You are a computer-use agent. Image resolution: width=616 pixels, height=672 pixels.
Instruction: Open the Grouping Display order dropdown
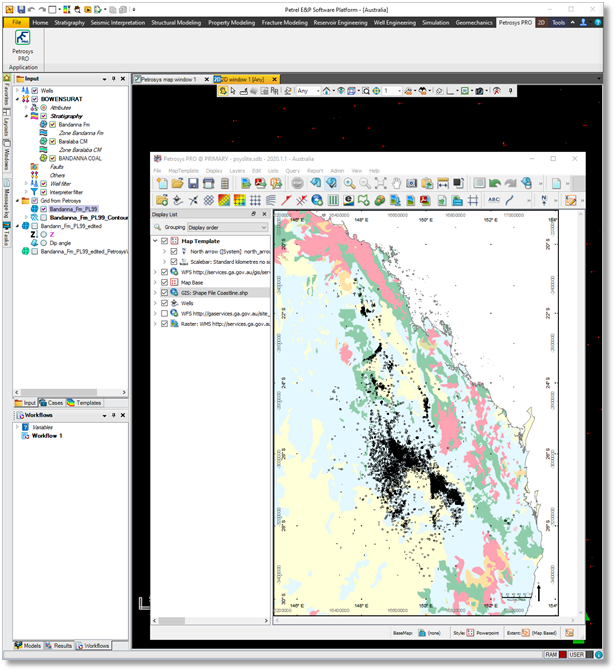[x=228, y=228]
